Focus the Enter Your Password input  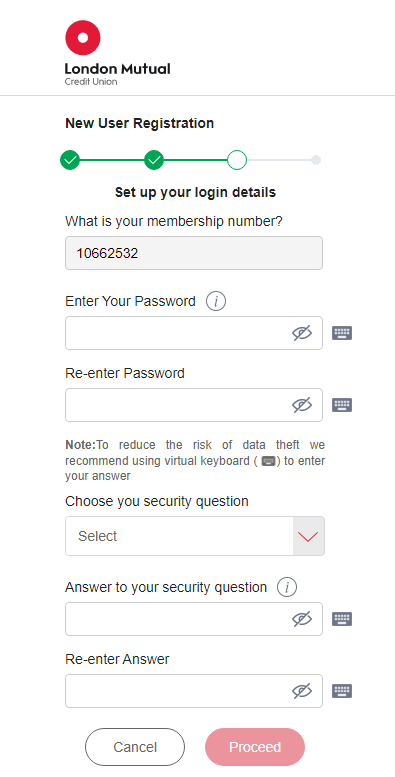pos(194,333)
